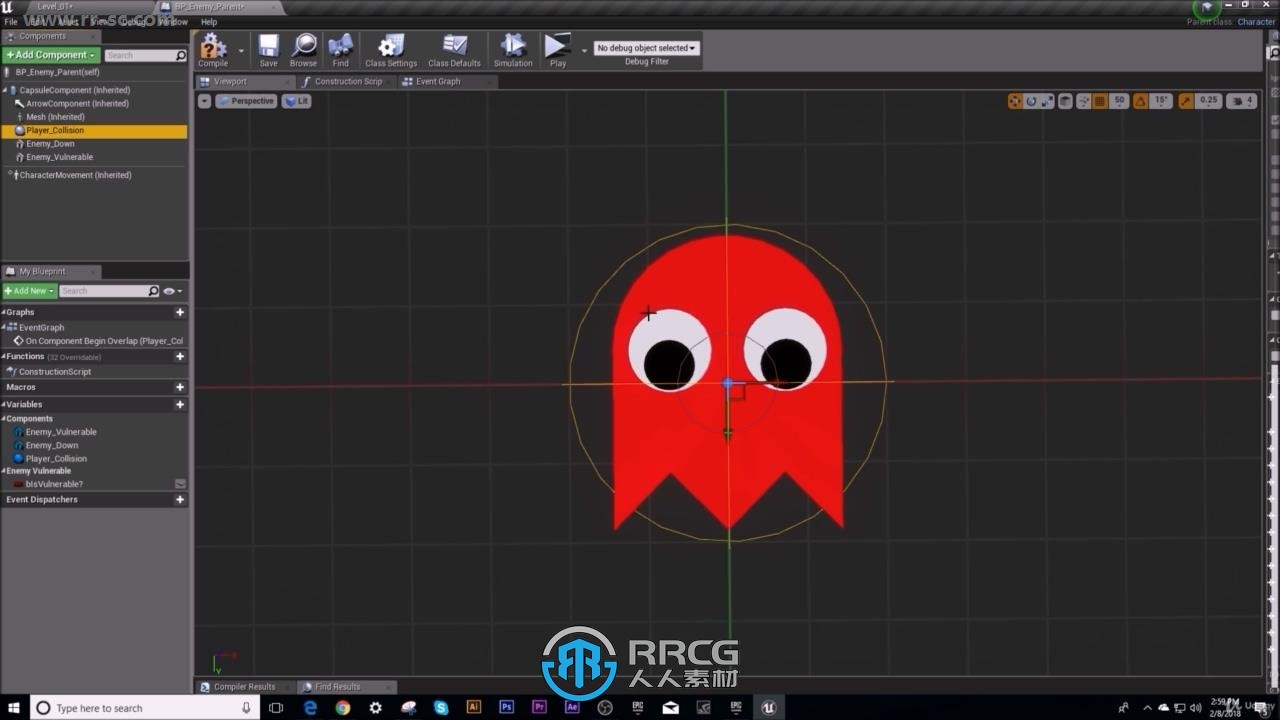Image resolution: width=1280 pixels, height=720 pixels.
Task: Open the Play options dropdown arrow
Action: (x=584, y=50)
